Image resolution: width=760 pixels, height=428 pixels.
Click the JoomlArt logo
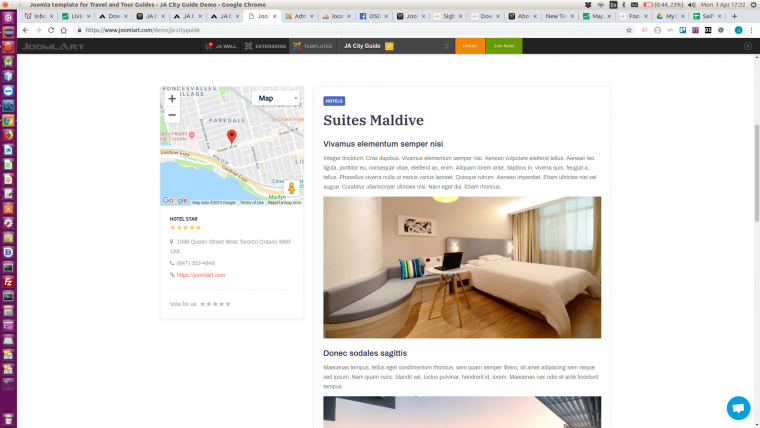(53, 47)
